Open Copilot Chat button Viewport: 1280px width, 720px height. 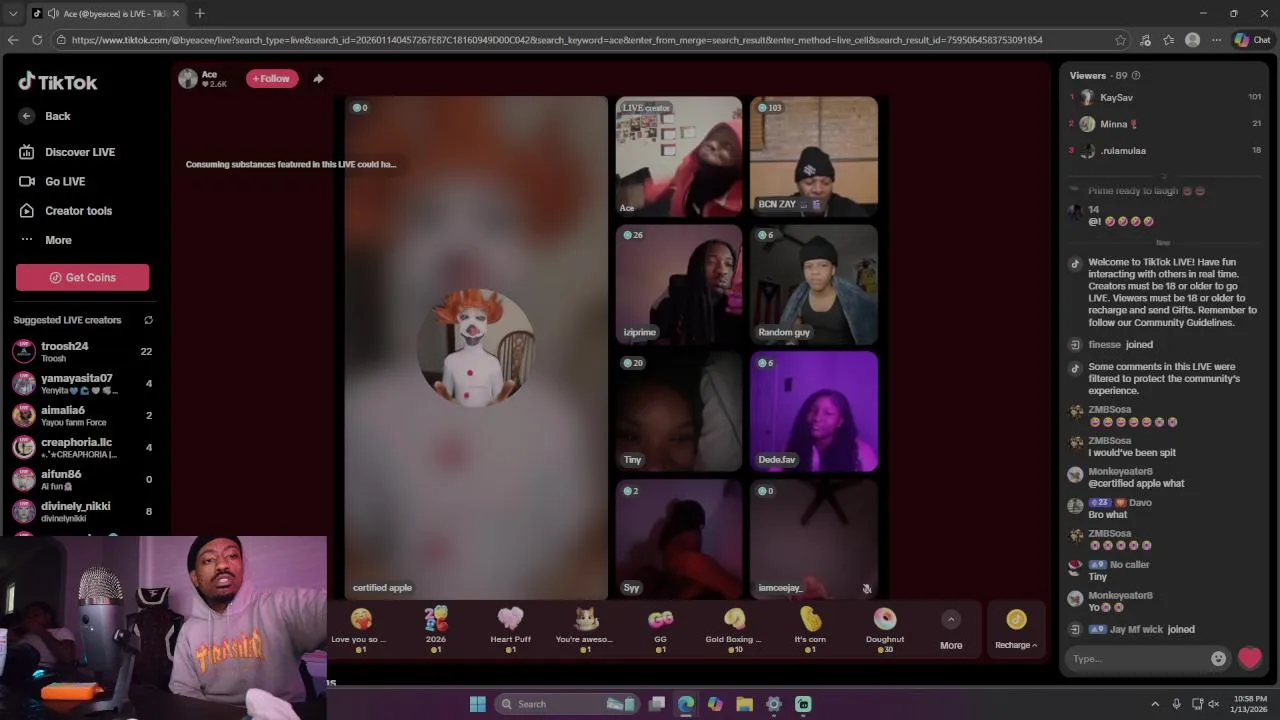(x=1252, y=40)
